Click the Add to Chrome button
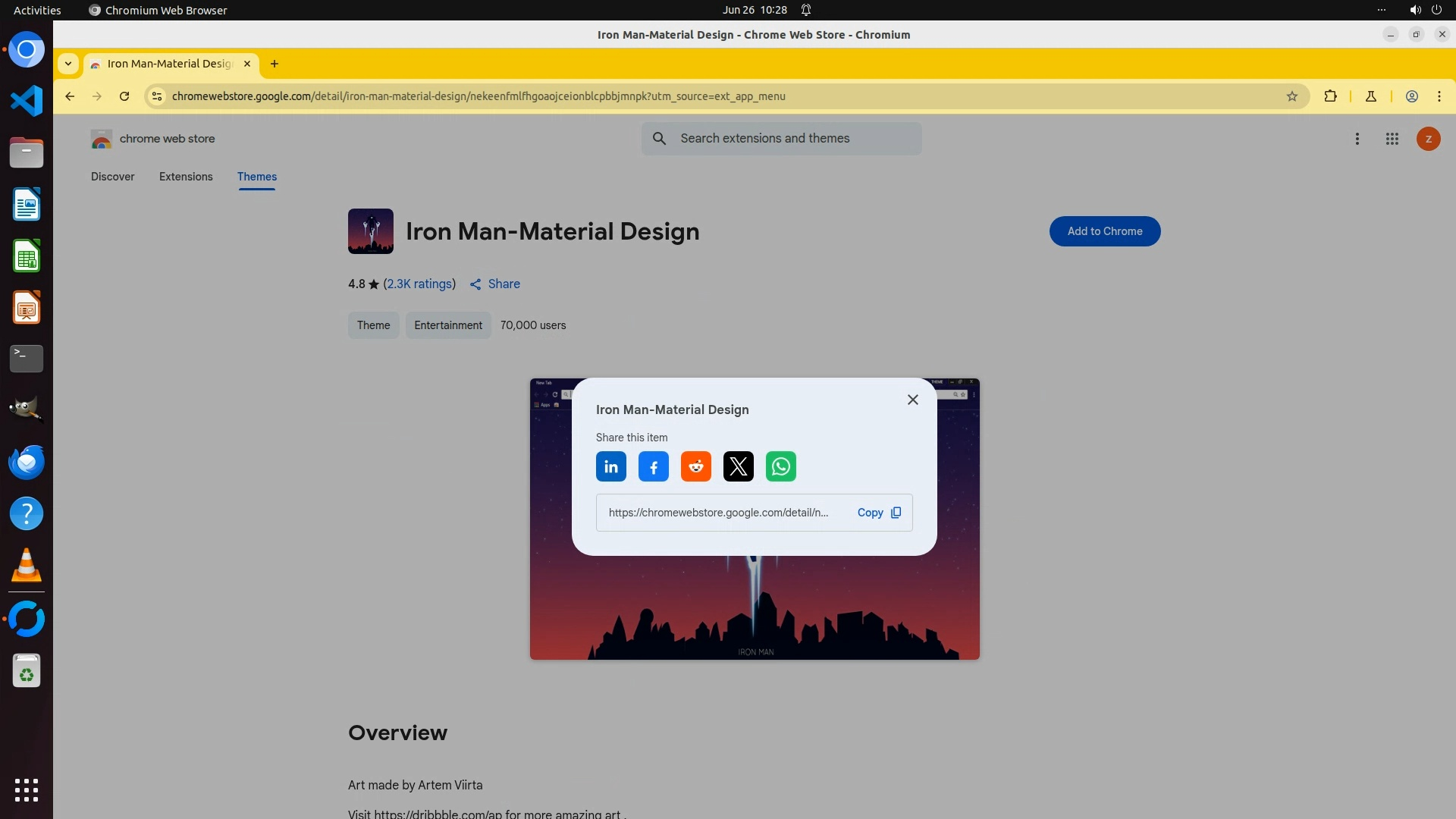The image size is (1456, 819). click(1104, 231)
